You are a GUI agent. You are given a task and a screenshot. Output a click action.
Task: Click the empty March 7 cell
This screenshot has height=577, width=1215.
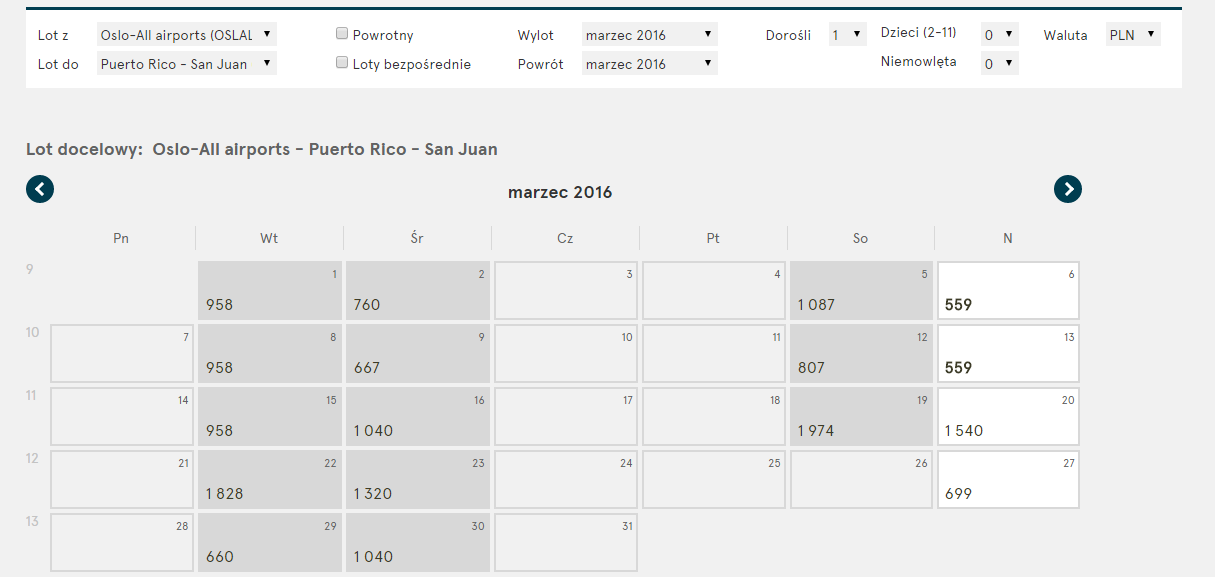[122, 354]
